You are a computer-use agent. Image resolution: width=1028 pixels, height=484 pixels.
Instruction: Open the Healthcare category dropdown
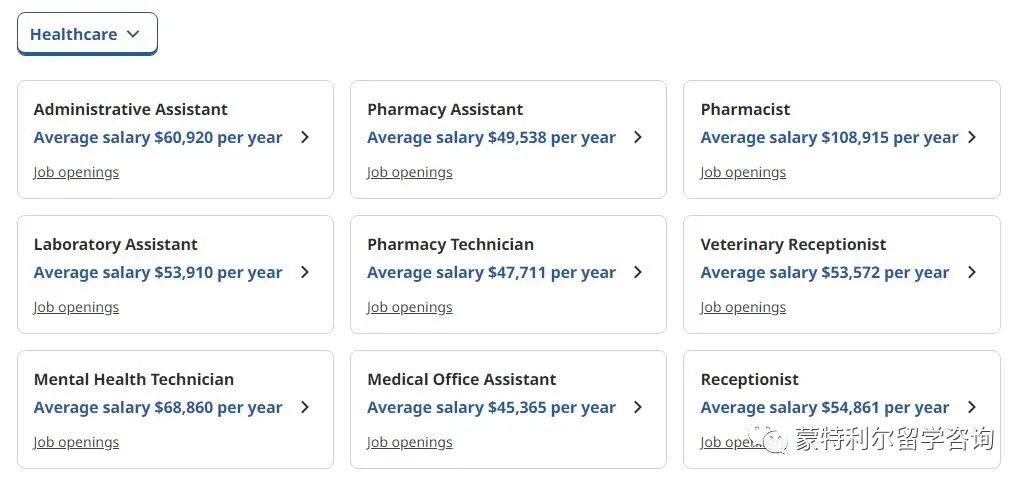coord(87,33)
